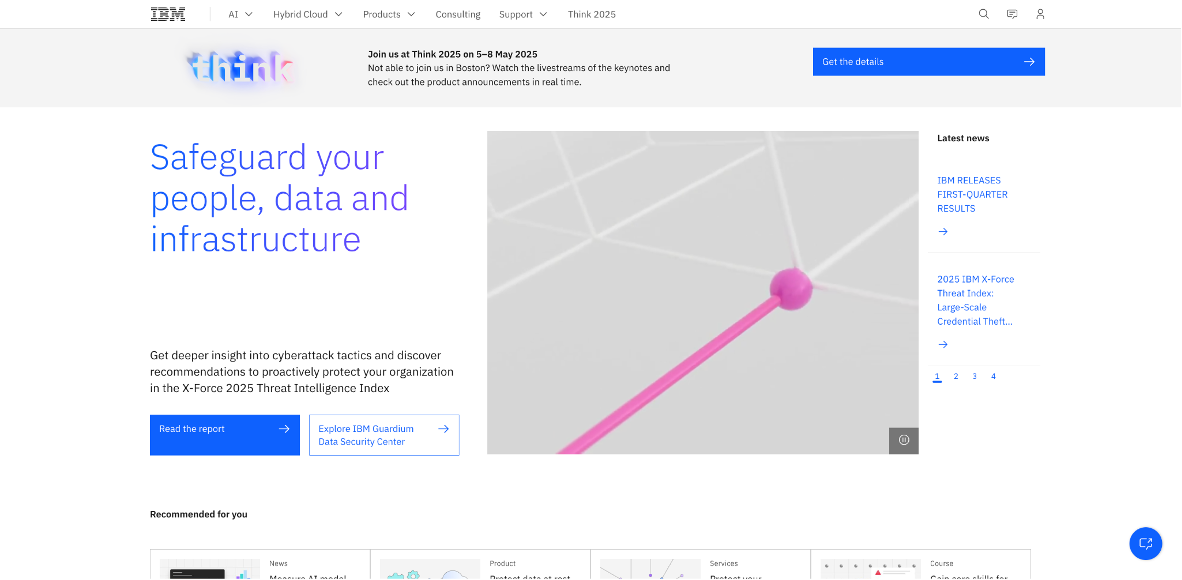Open Explore IBM Guardium Data Security Center
Screen dimensions: 1182x580
(384, 435)
